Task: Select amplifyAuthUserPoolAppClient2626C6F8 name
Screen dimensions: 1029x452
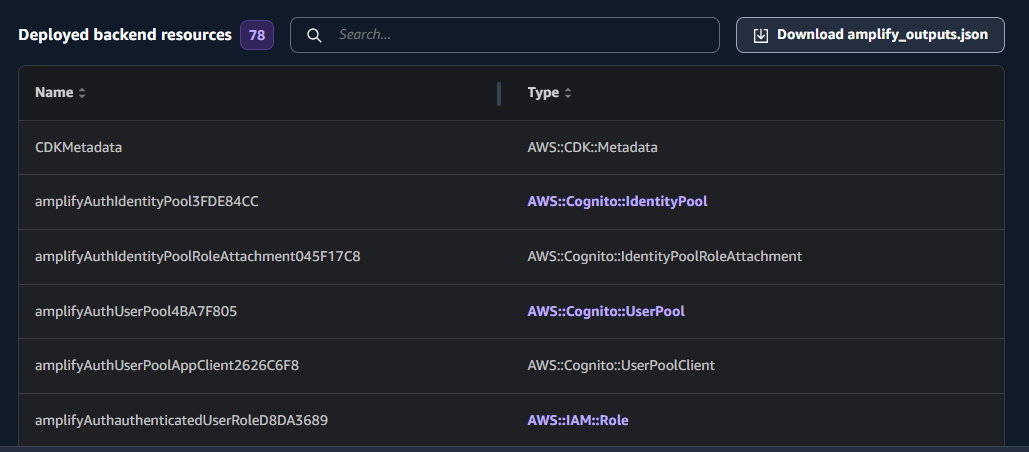Action: (167, 365)
